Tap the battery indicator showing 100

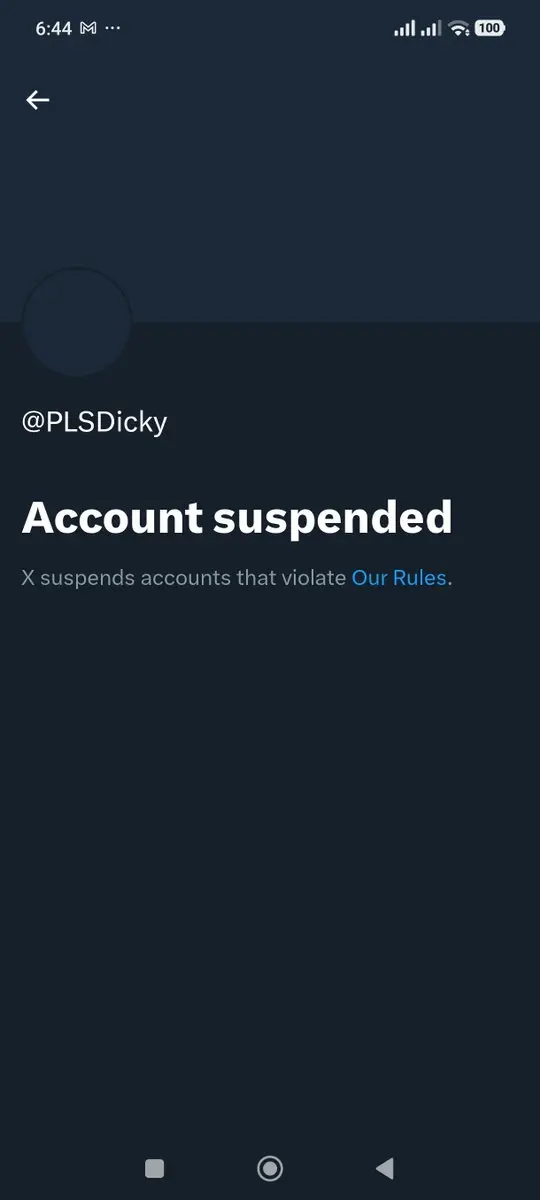coord(489,29)
